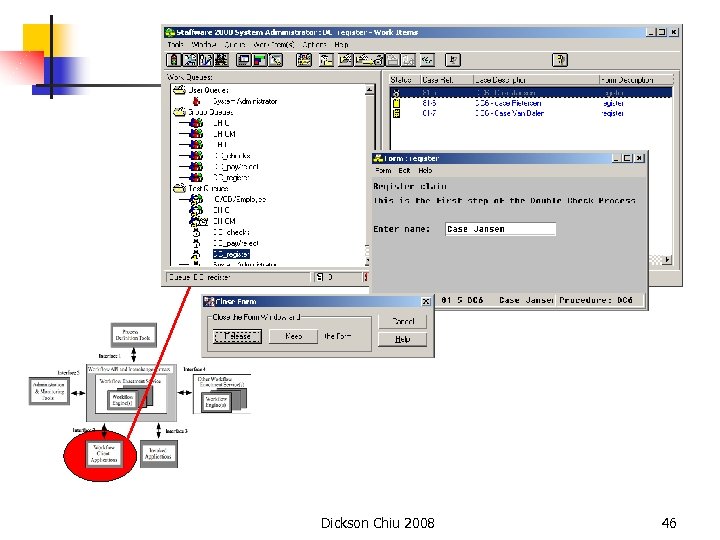Image resolution: width=720 pixels, height=540 pixels.
Task: Select the highlighted Case Jansen work item row
Action: click(x=531, y=93)
